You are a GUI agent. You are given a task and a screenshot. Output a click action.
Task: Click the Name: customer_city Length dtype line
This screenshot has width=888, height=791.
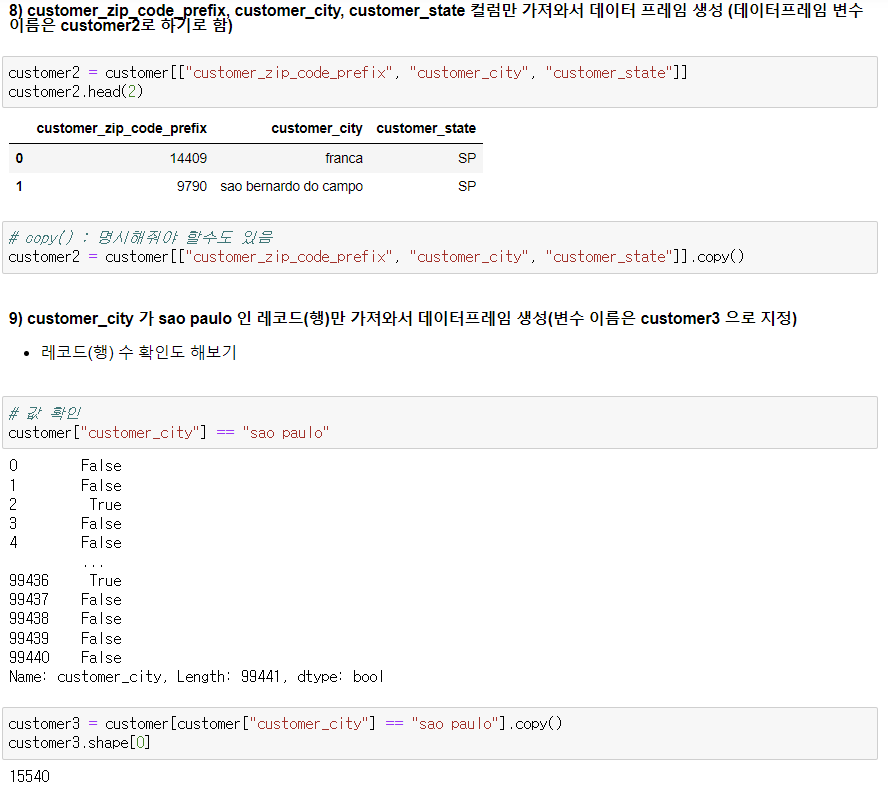coord(197,677)
